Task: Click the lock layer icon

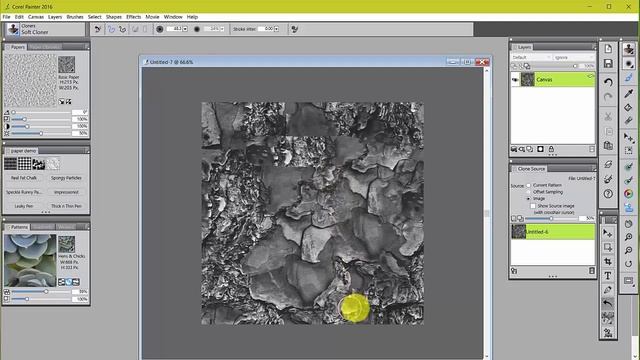Action: (x=551, y=149)
